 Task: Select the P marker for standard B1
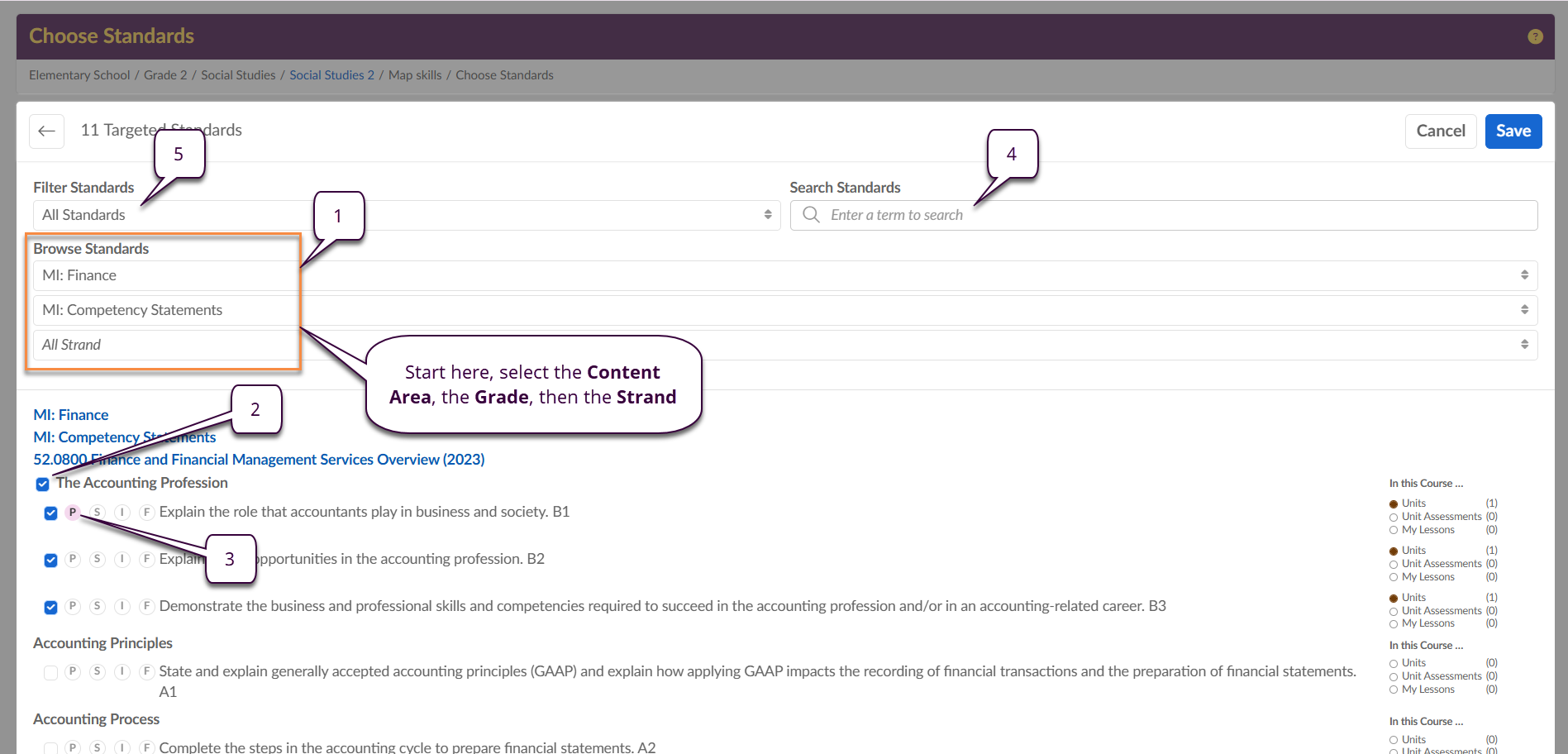(x=73, y=513)
